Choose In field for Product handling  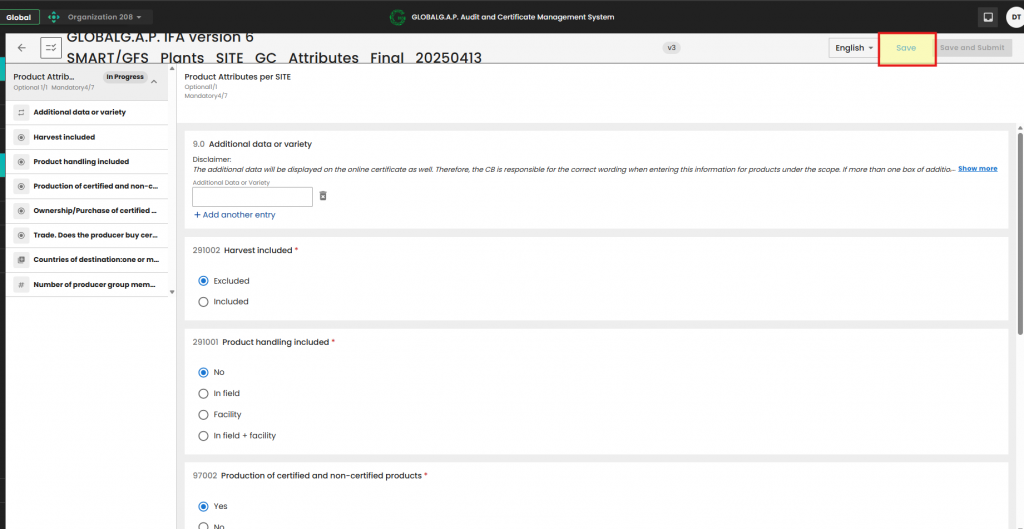(x=204, y=393)
